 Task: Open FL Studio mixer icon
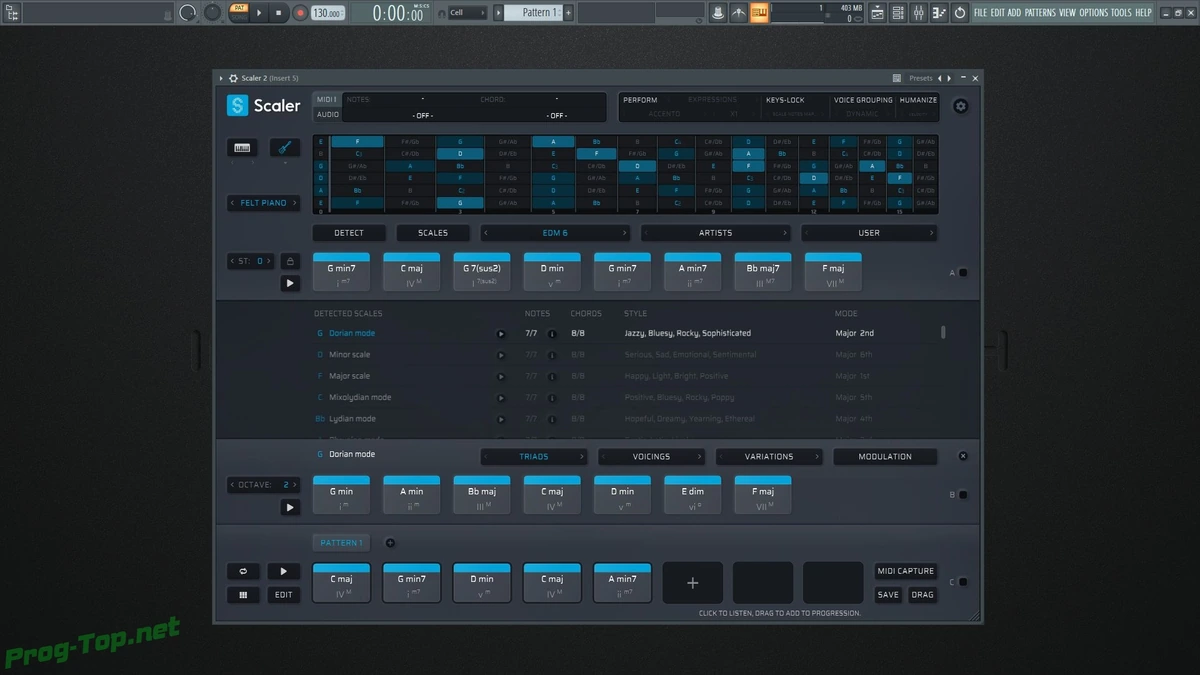(x=919, y=13)
